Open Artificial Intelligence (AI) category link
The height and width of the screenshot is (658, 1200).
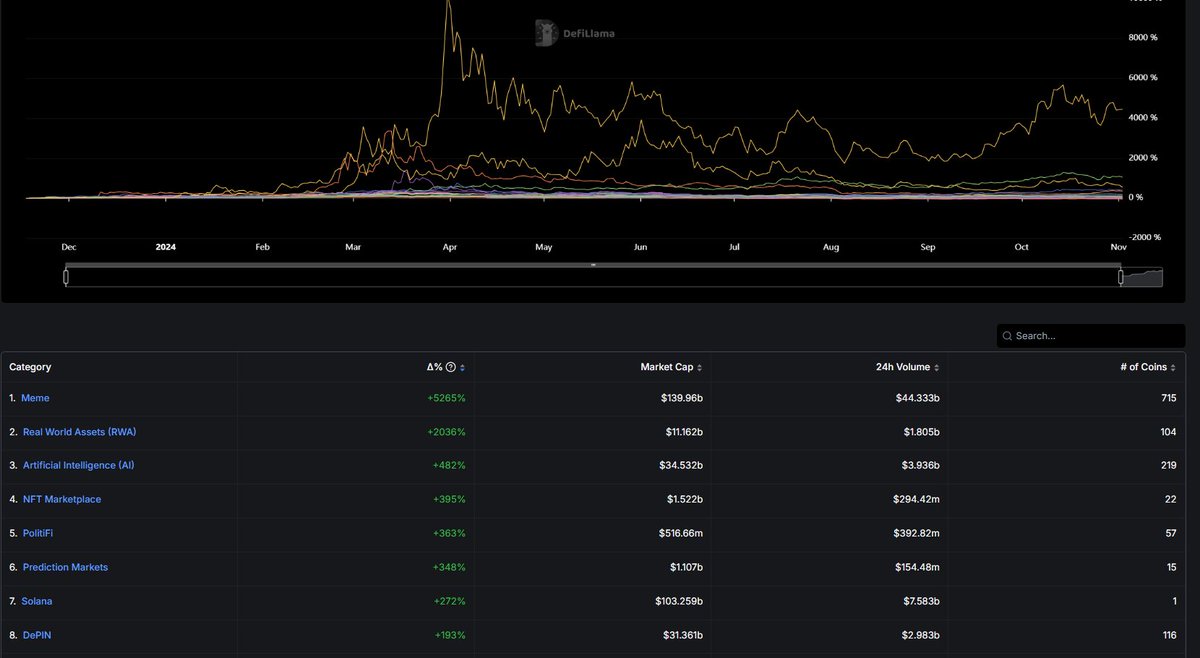(x=78, y=466)
